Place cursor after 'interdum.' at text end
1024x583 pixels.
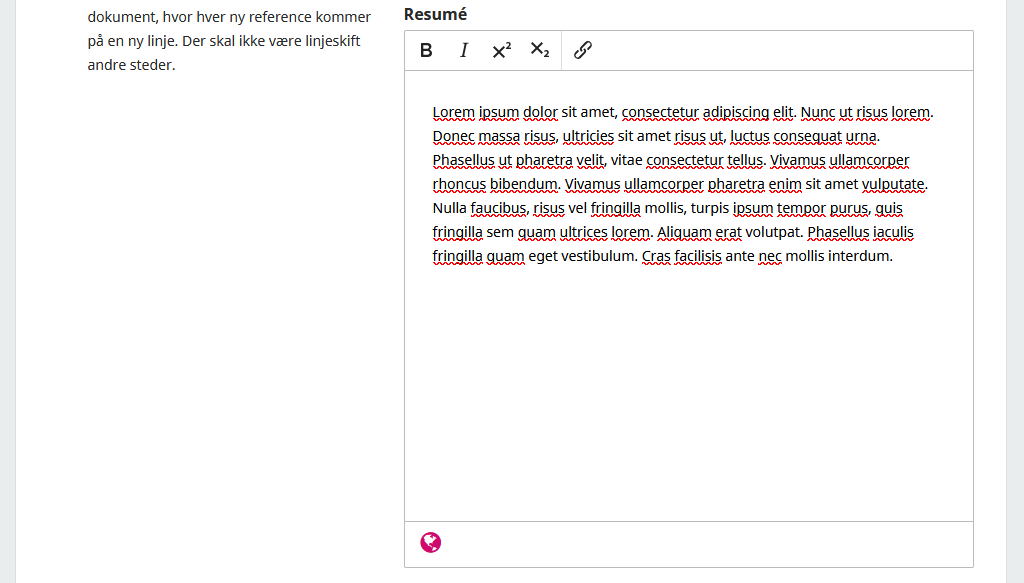pos(893,256)
